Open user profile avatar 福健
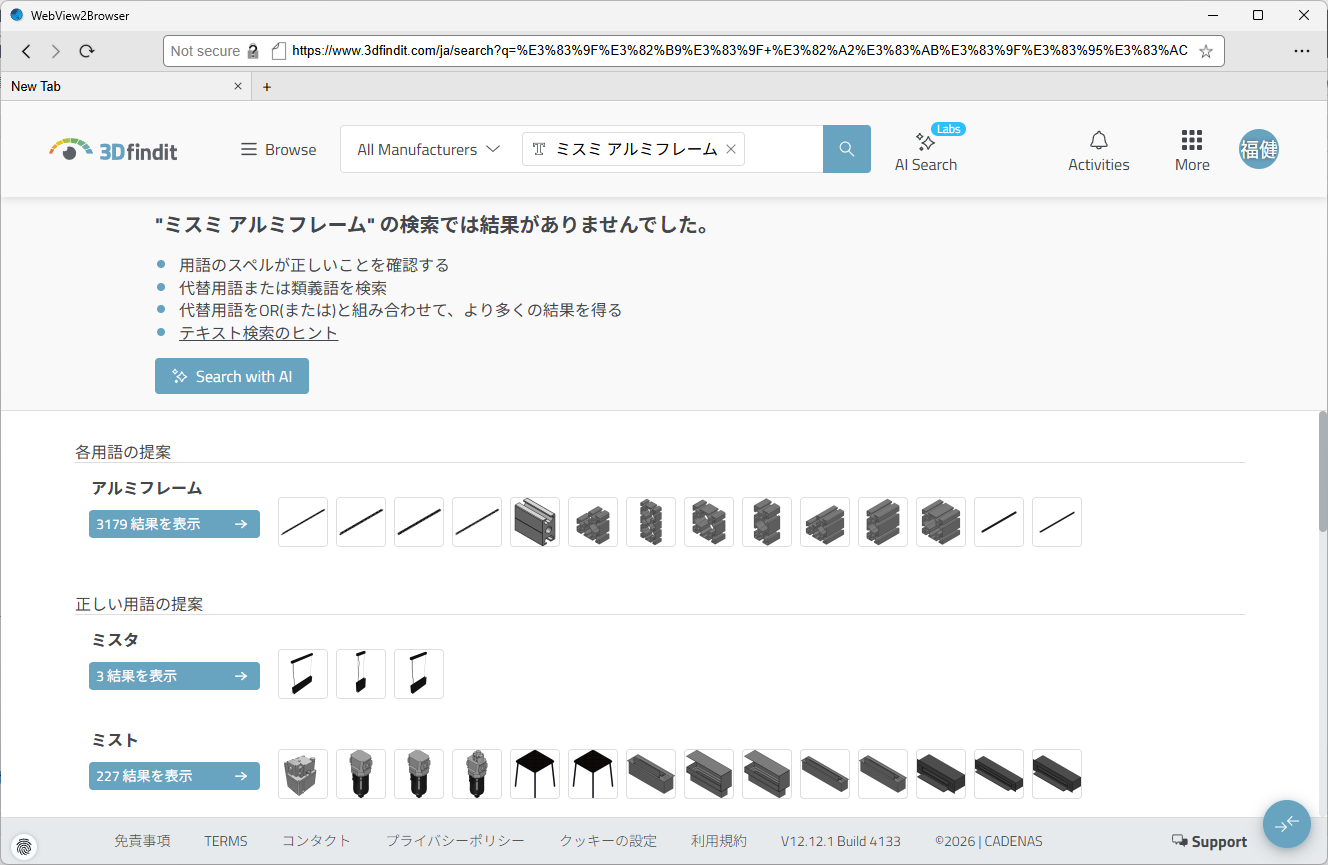 (x=1258, y=149)
